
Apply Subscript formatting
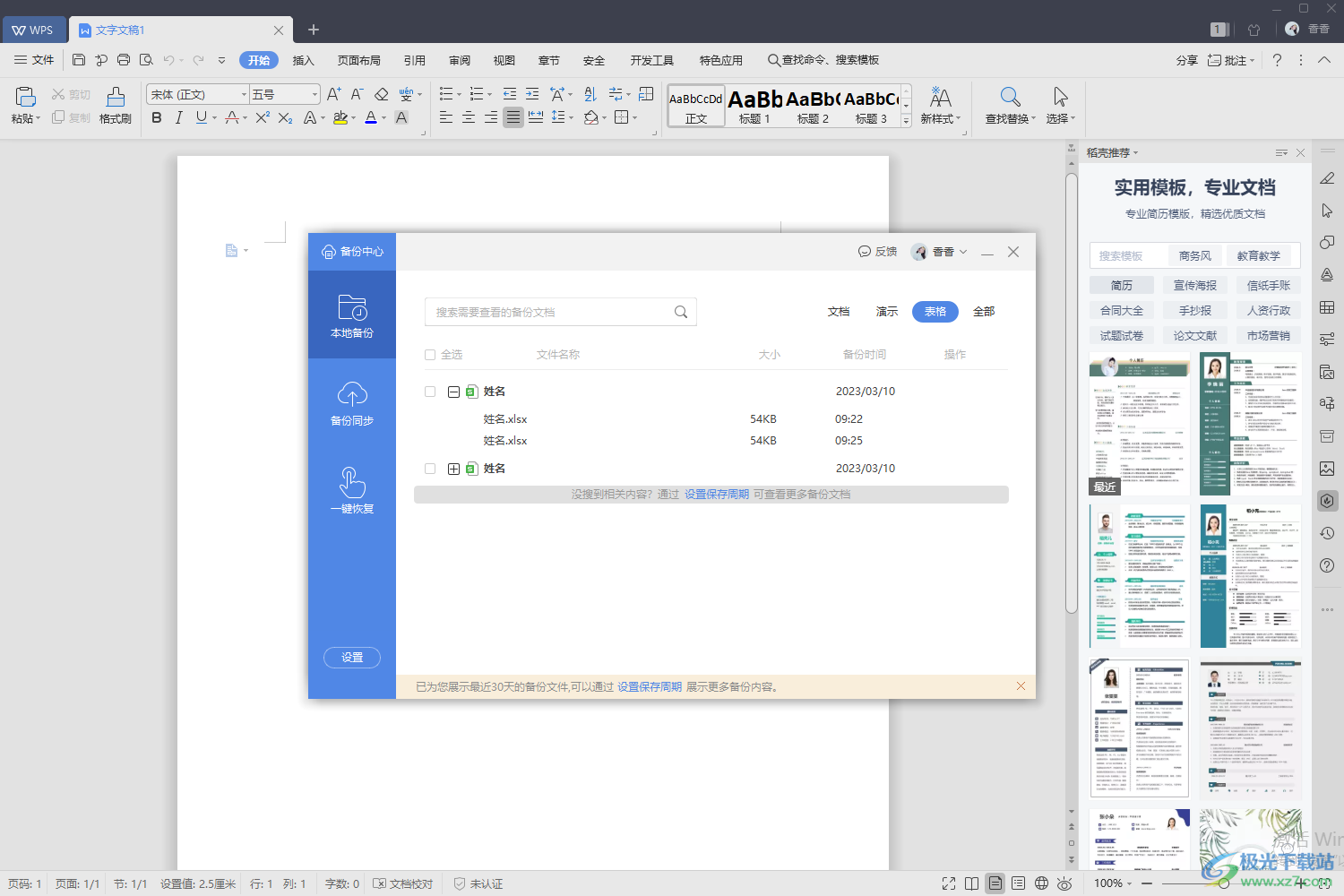click(x=285, y=117)
